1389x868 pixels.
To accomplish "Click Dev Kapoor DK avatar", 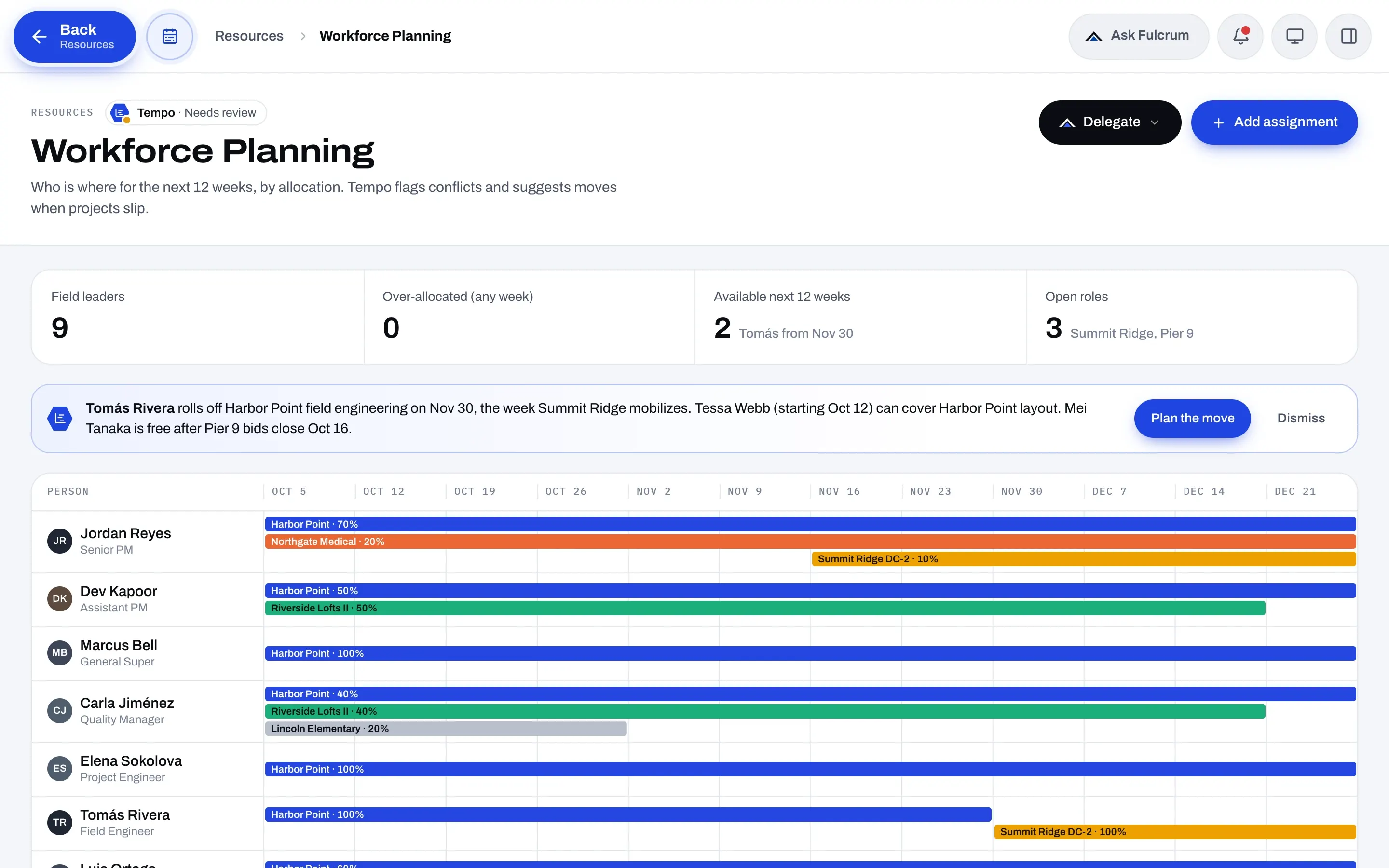I will point(60,599).
